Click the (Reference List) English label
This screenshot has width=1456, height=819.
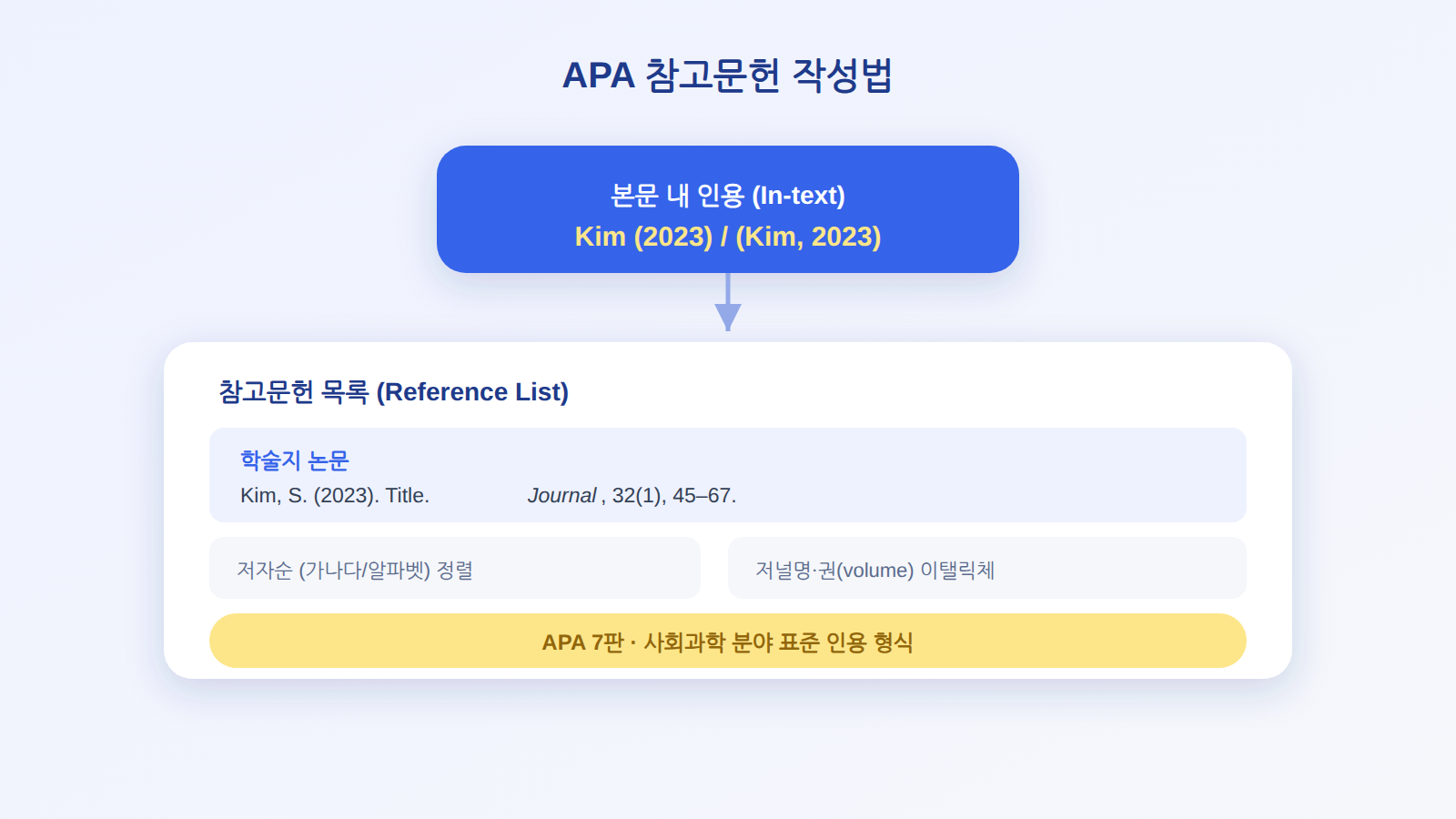[x=472, y=392]
